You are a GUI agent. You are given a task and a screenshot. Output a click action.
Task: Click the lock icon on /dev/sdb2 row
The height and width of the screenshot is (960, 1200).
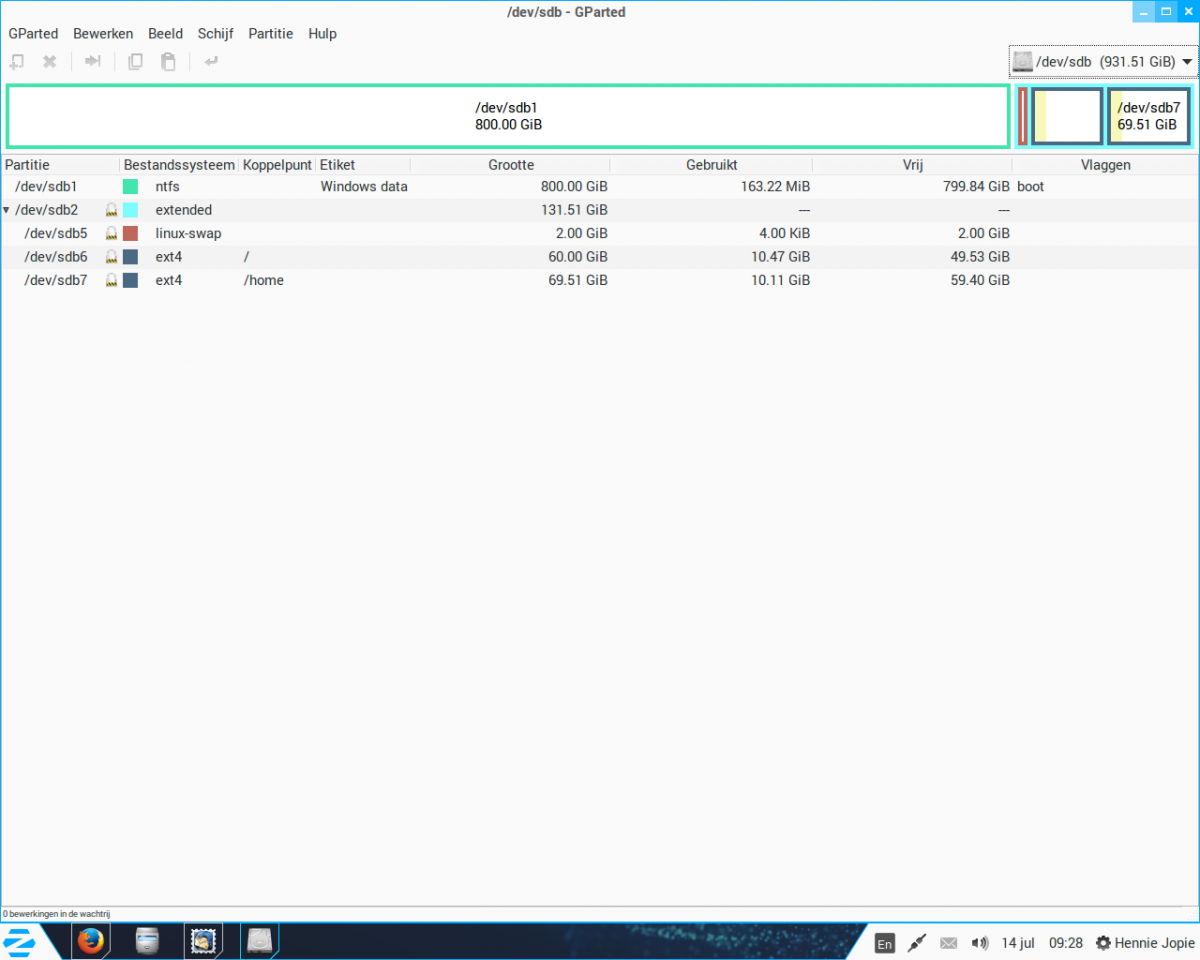(x=112, y=210)
